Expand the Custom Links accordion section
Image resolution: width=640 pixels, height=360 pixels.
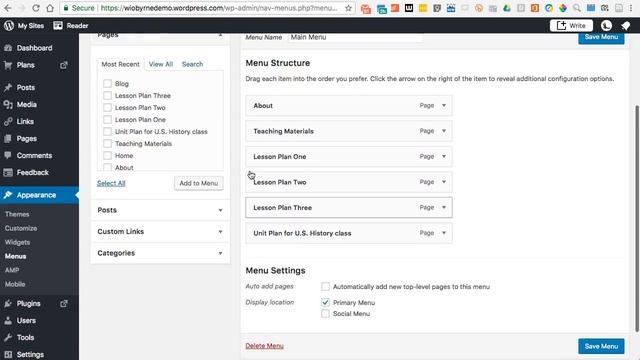160,231
